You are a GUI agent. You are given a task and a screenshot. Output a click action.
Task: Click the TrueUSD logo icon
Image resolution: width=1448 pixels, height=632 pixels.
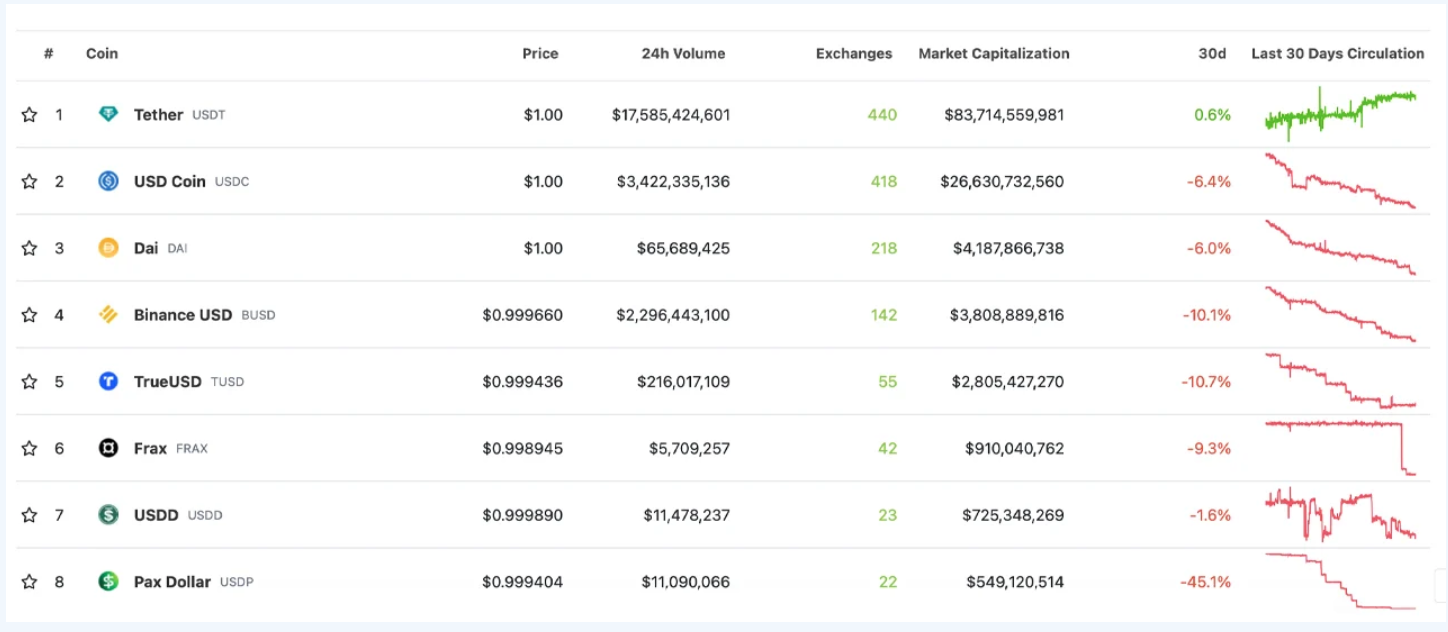108,381
